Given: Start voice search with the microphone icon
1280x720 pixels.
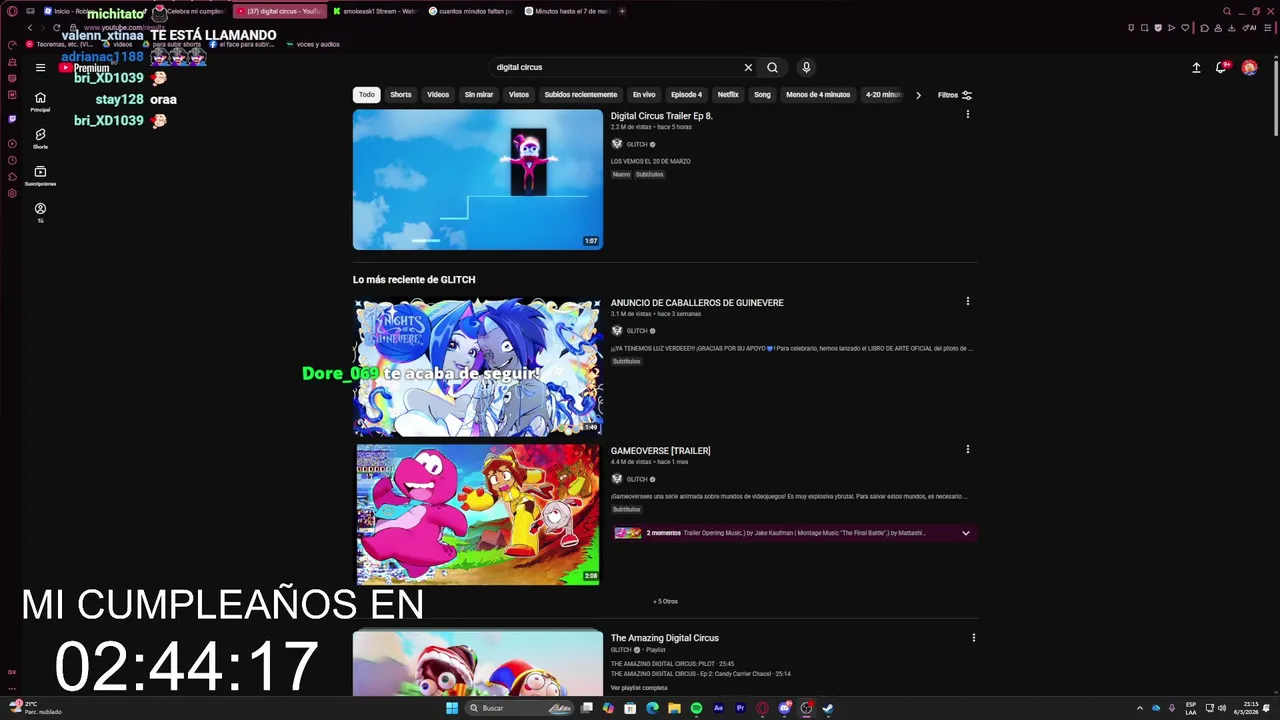Looking at the screenshot, I should pos(806,67).
